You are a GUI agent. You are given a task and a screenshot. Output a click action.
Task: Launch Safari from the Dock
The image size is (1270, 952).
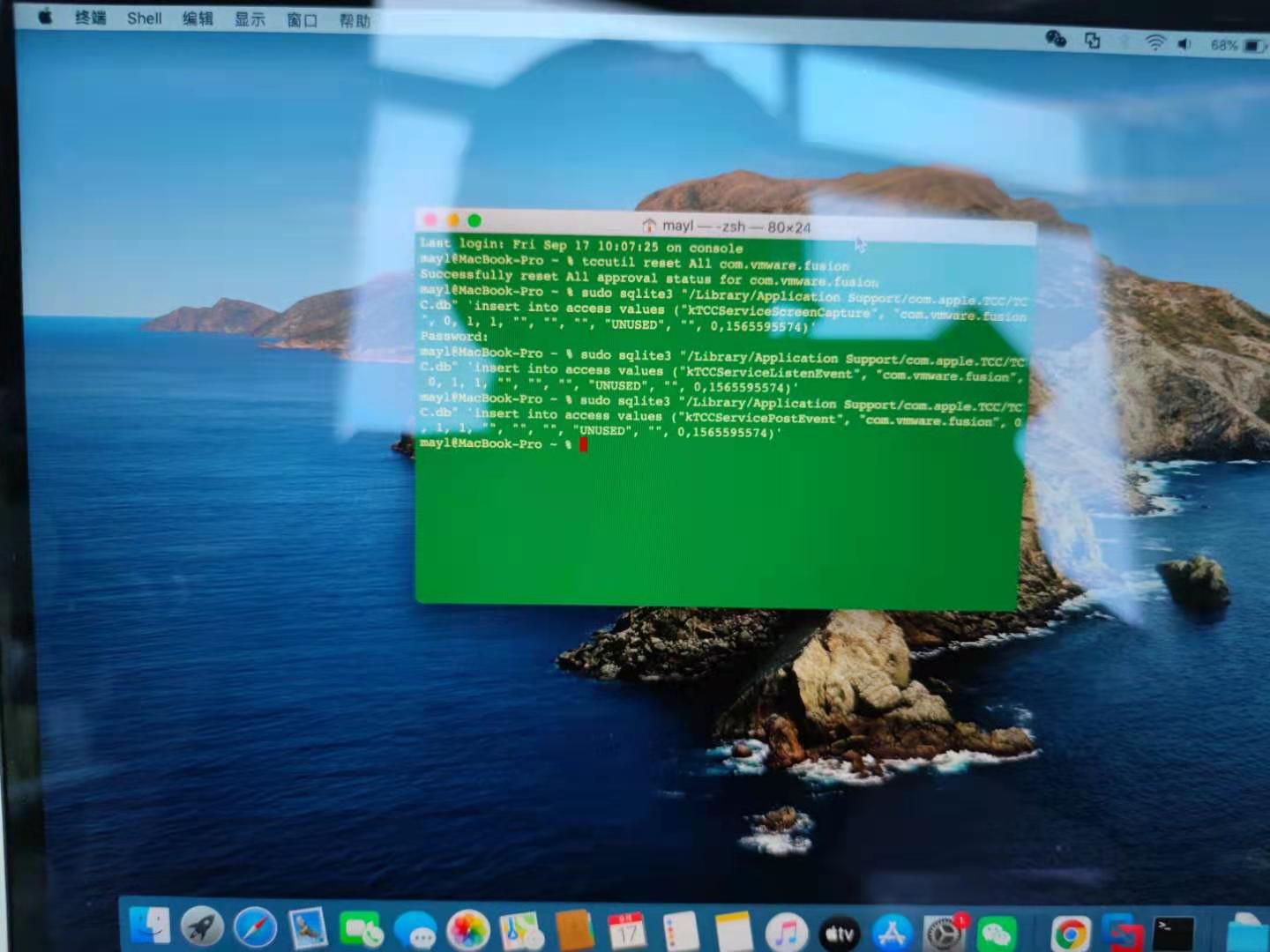click(255, 928)
